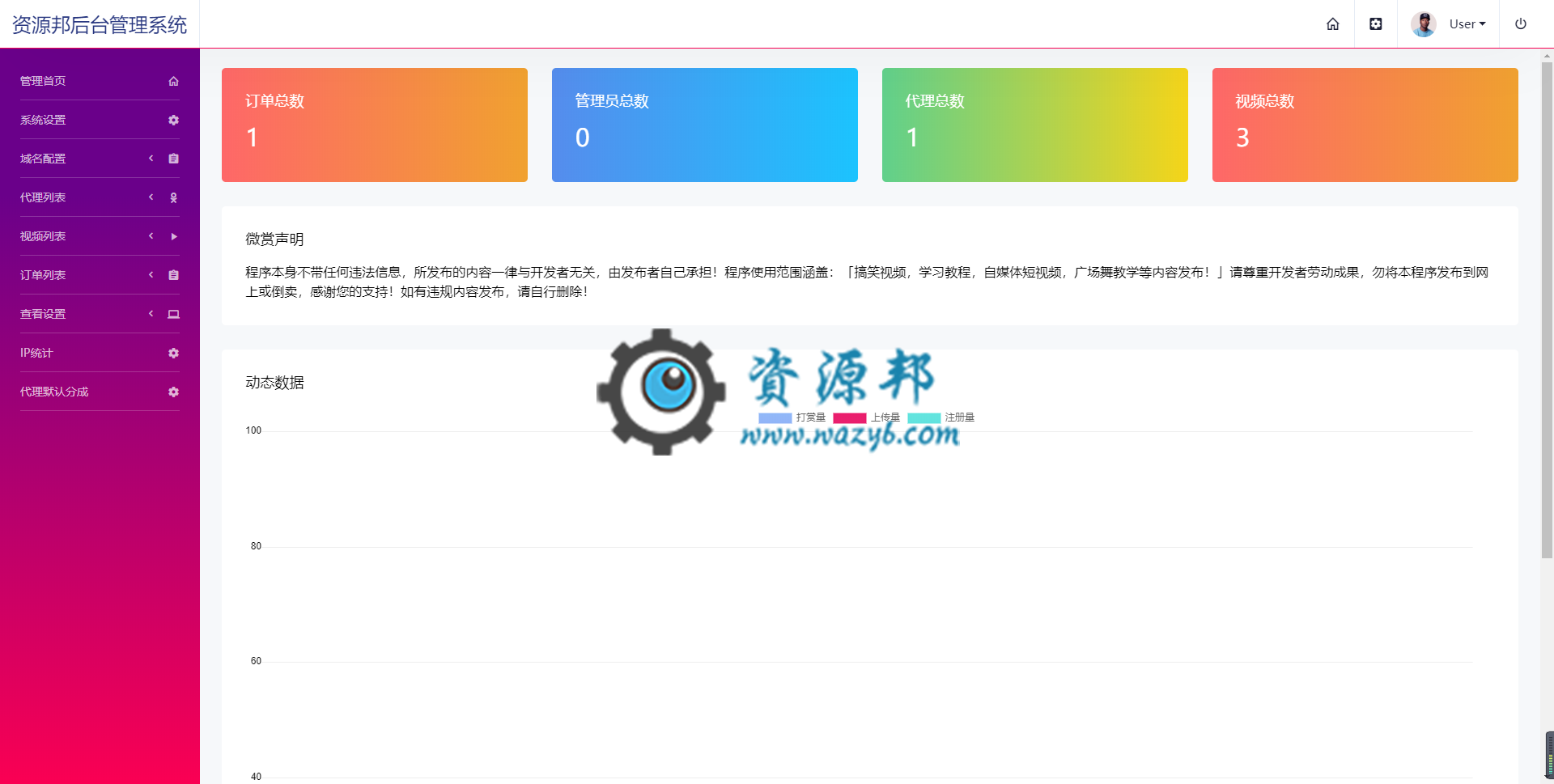Click the 订单总数 statistics card
The image size is (1554, 784).
coord(375,125)
